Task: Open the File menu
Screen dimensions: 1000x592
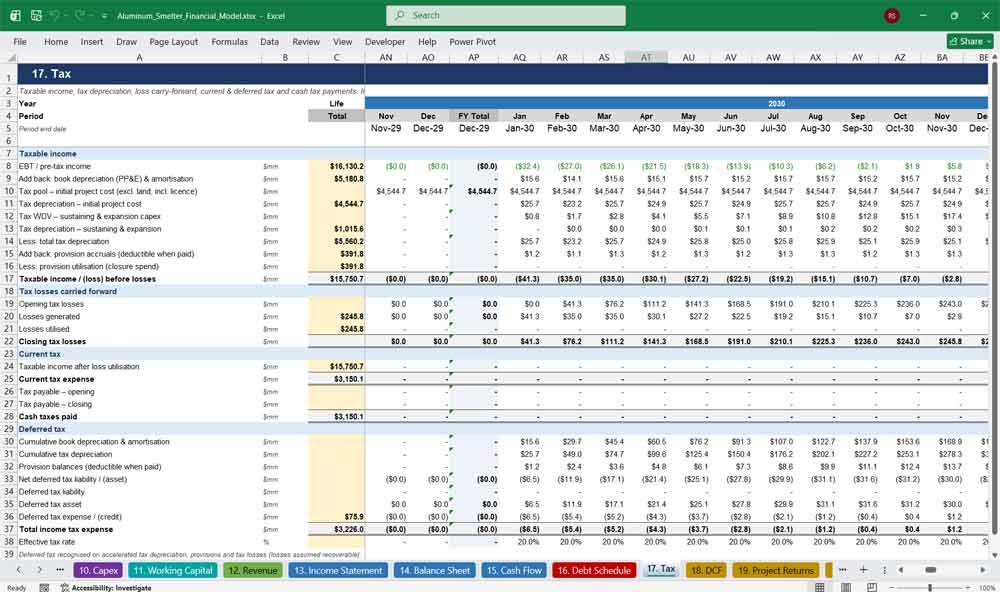Action: click(20, 41)
